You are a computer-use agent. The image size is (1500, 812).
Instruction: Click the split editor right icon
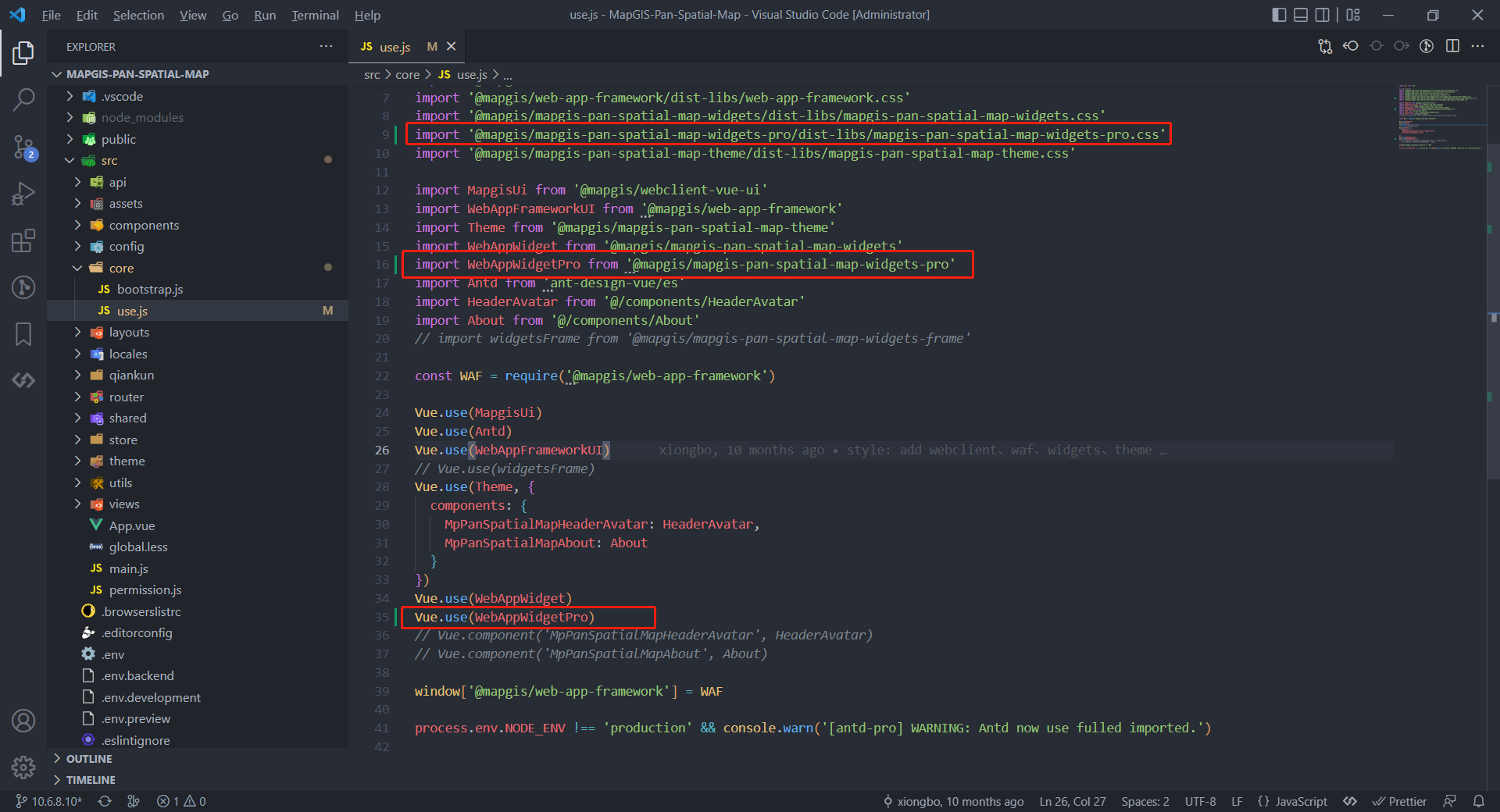pos(1452,46)
